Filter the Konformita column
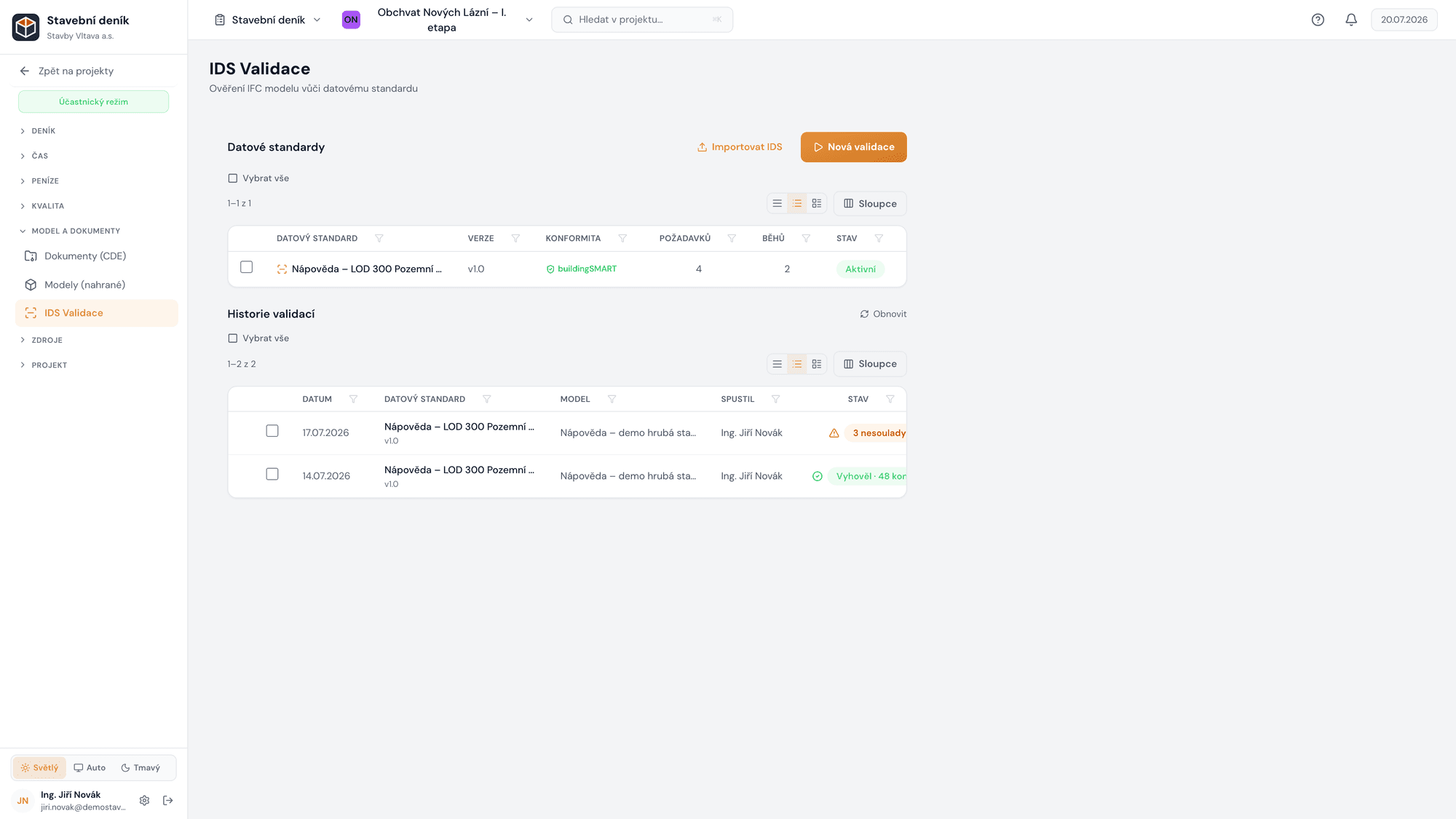This screenshot has height=819, width=1456. click(622, 239)
